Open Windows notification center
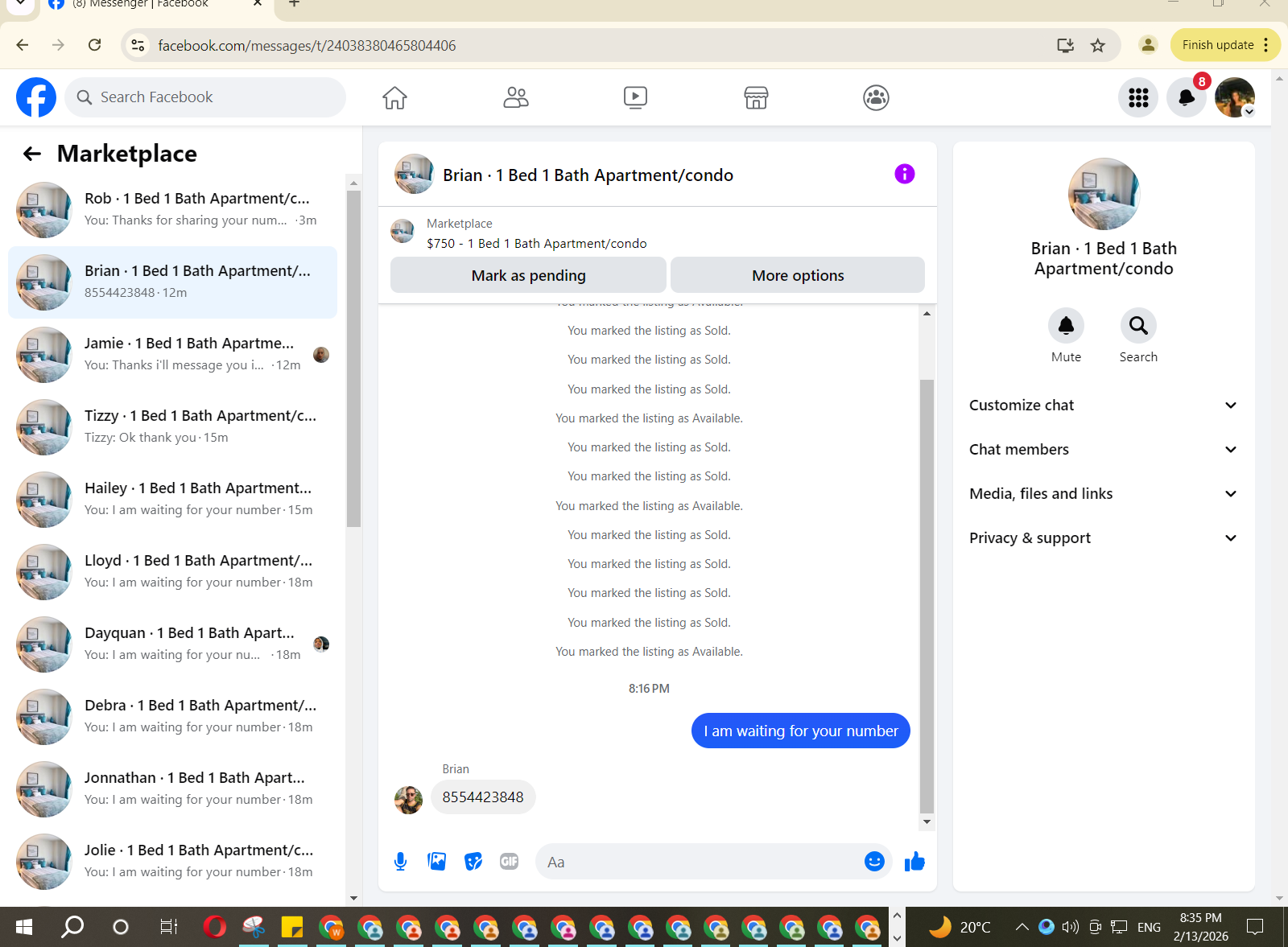The width and height of the screenshot is (1288, 947). coord(1254,927)
